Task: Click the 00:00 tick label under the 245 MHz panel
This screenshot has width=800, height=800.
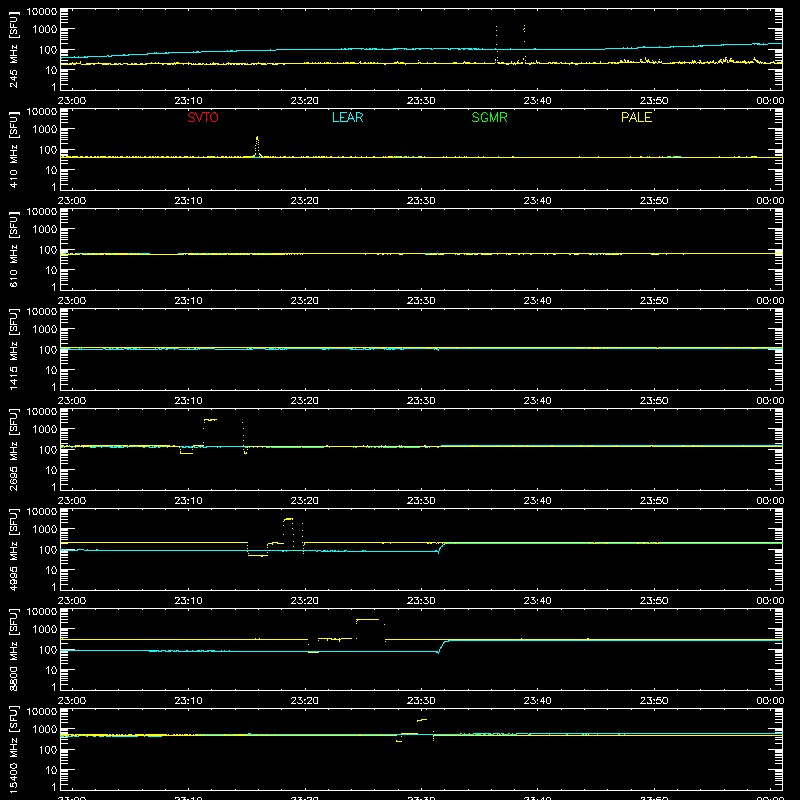Action: 770,101
